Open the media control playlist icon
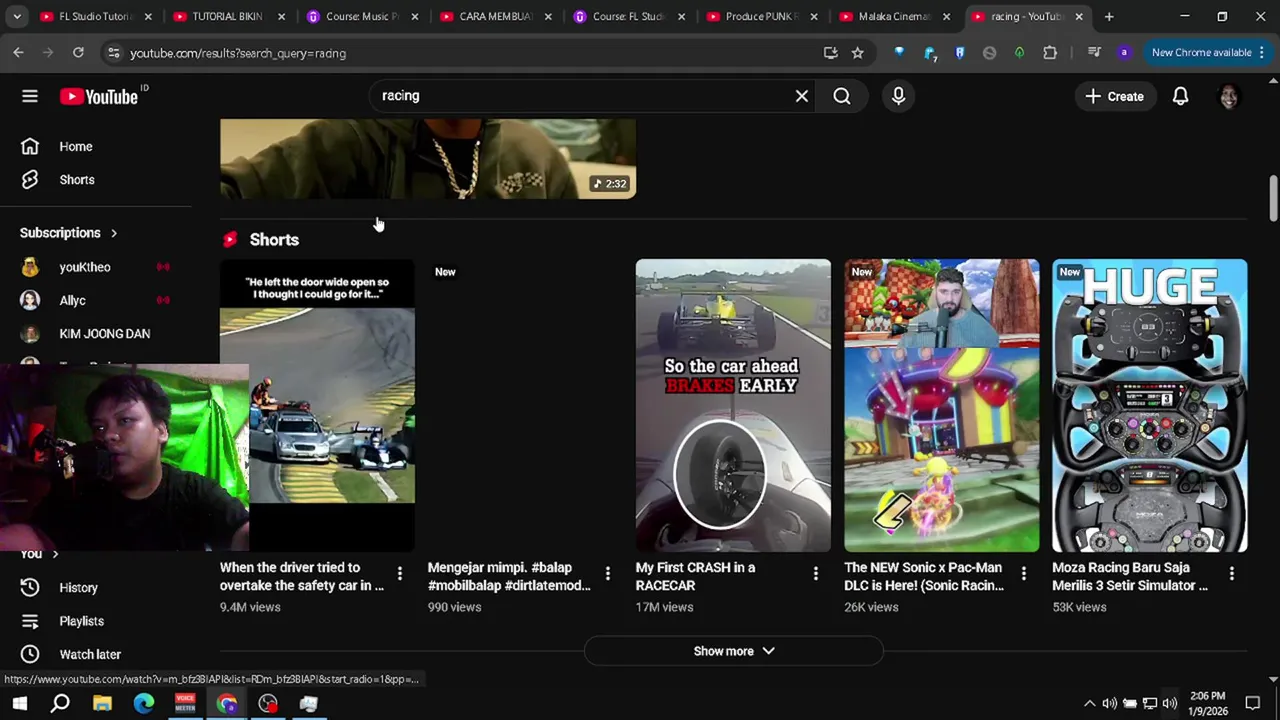The width and height of the screenshot is (1280, 720). (1094, 52)
